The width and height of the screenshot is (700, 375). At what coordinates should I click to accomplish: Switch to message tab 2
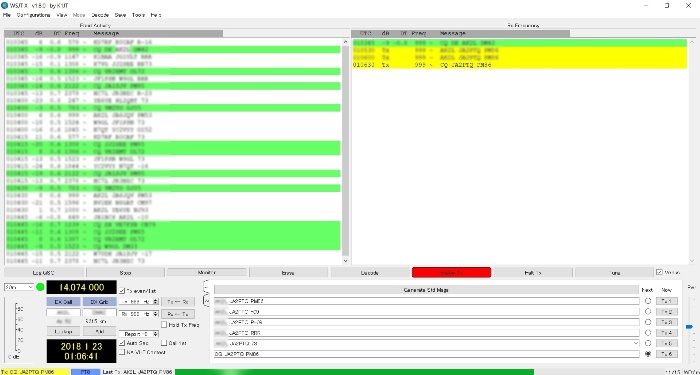(x=206, y=301)
